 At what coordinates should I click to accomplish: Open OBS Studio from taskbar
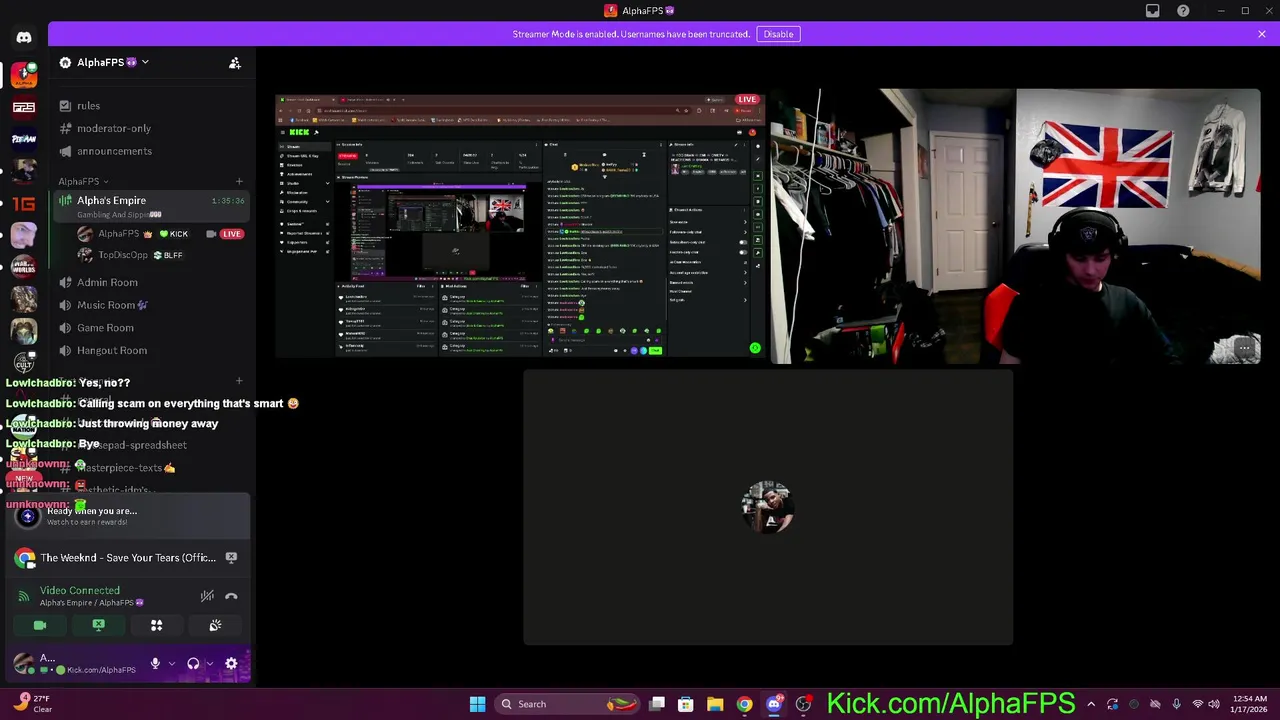(x=803, y=704)
